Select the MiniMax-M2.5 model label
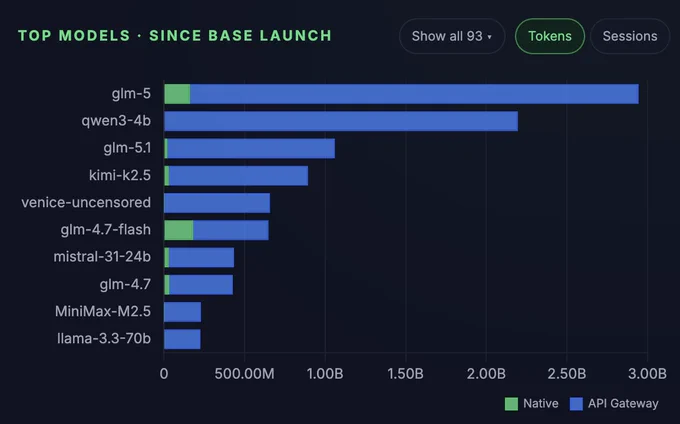680x424 pixels. (x=103, y=311)
